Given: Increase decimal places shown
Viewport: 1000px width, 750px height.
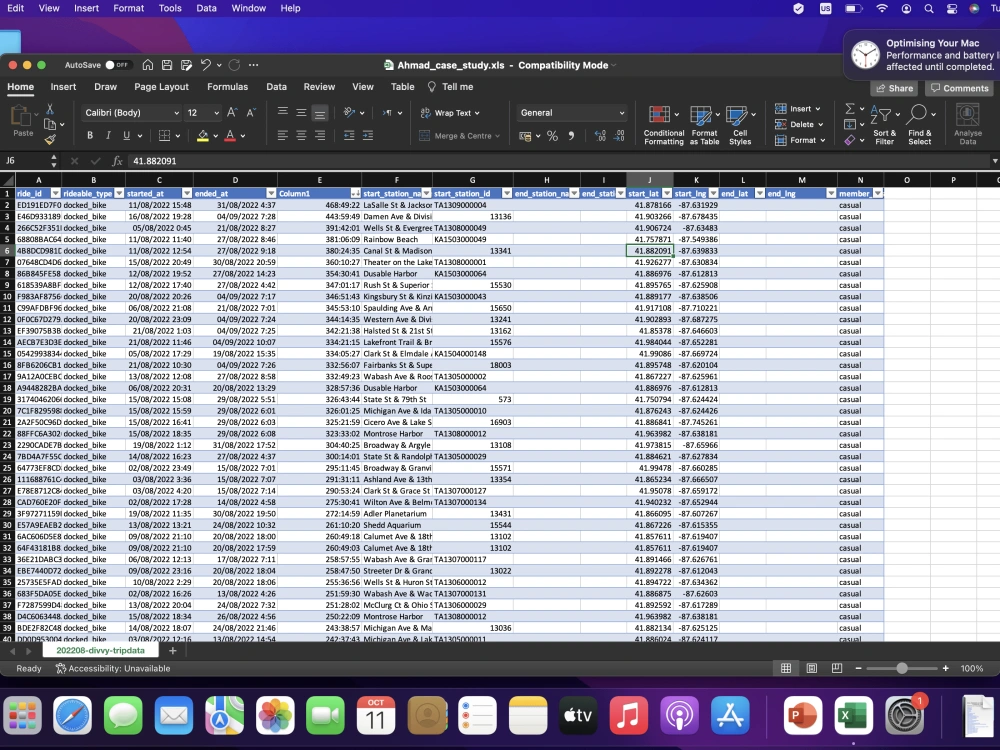Looking at the screenshot, I should tap(600, 136).
